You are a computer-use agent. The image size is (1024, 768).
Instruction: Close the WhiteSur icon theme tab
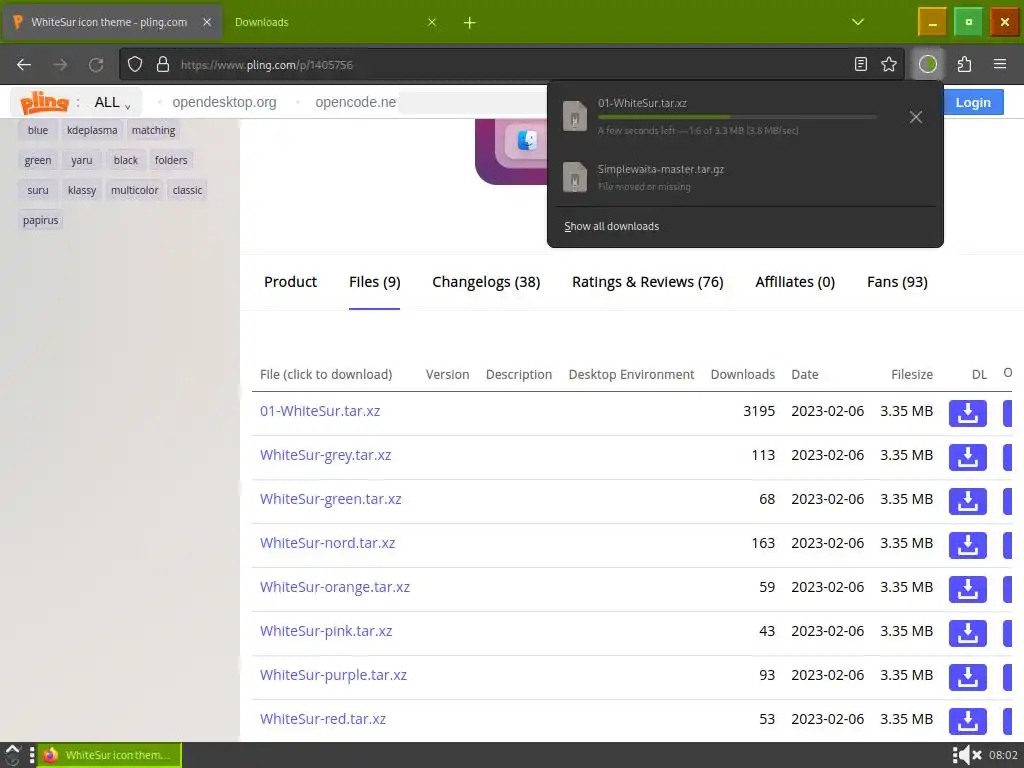tap(206, 22)
